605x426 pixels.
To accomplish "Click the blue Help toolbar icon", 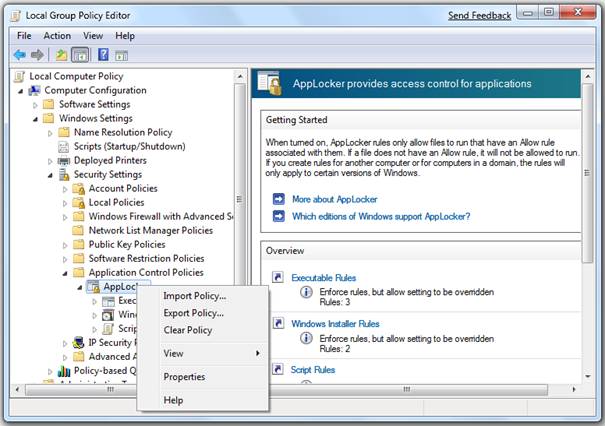I will (103, 54).
